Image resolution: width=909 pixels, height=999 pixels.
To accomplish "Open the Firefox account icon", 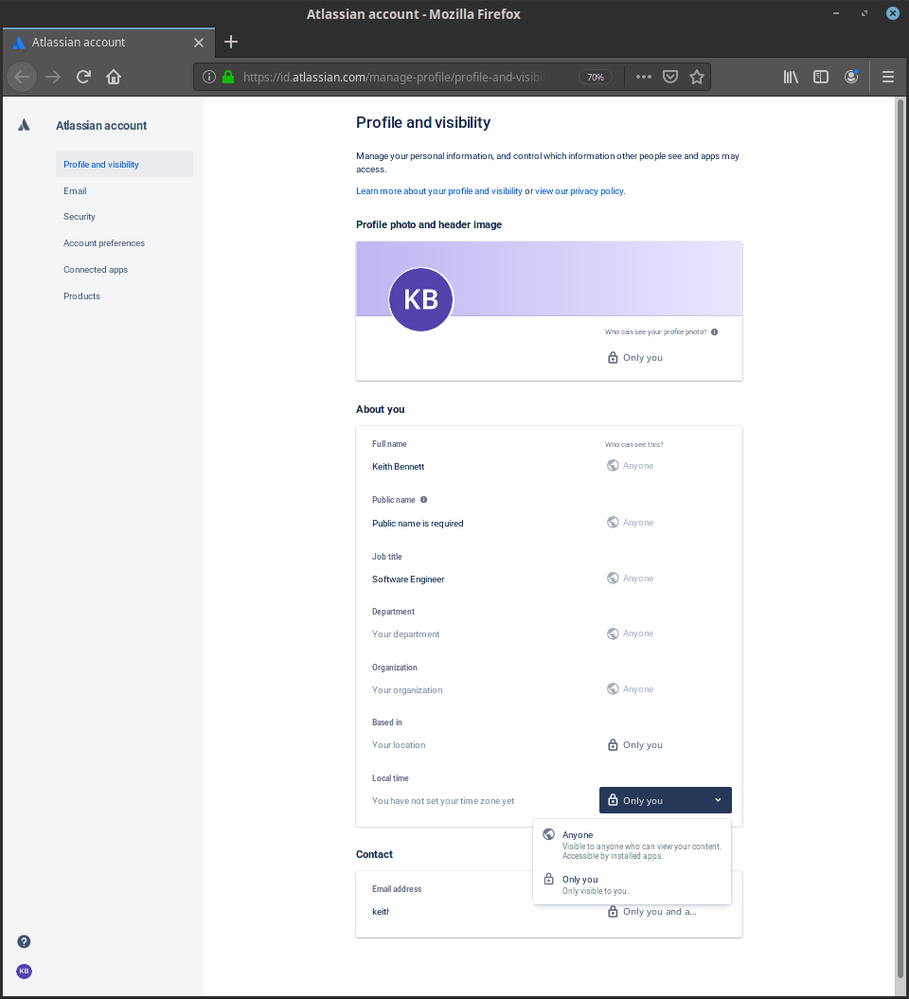I will tap(851, 77).
